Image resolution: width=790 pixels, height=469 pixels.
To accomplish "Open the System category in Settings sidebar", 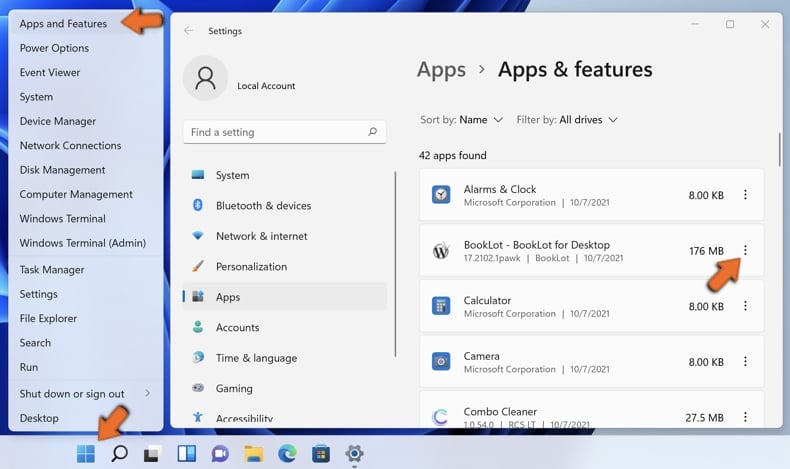I will pos(285,175).
